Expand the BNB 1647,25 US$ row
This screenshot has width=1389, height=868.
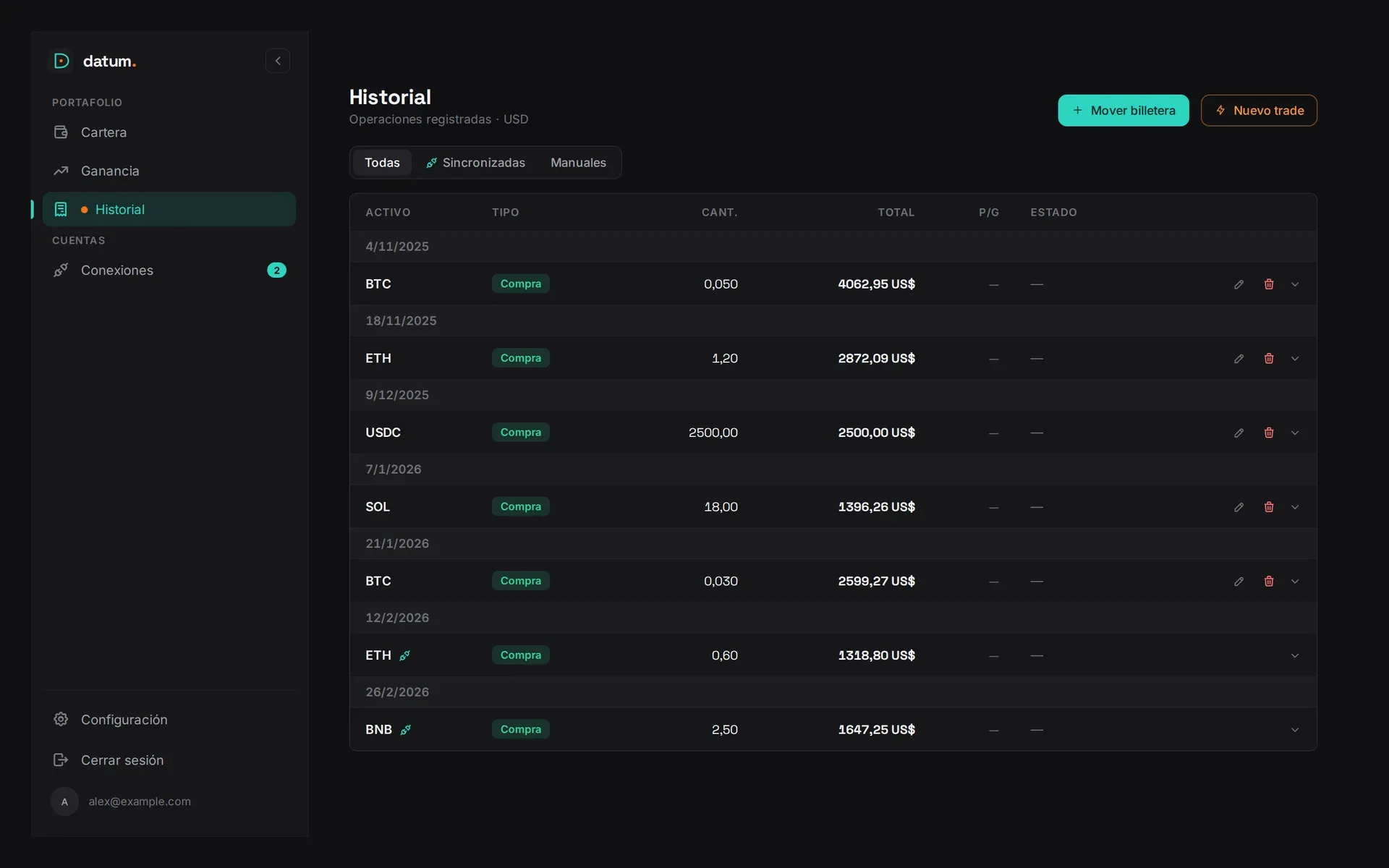1295,730
